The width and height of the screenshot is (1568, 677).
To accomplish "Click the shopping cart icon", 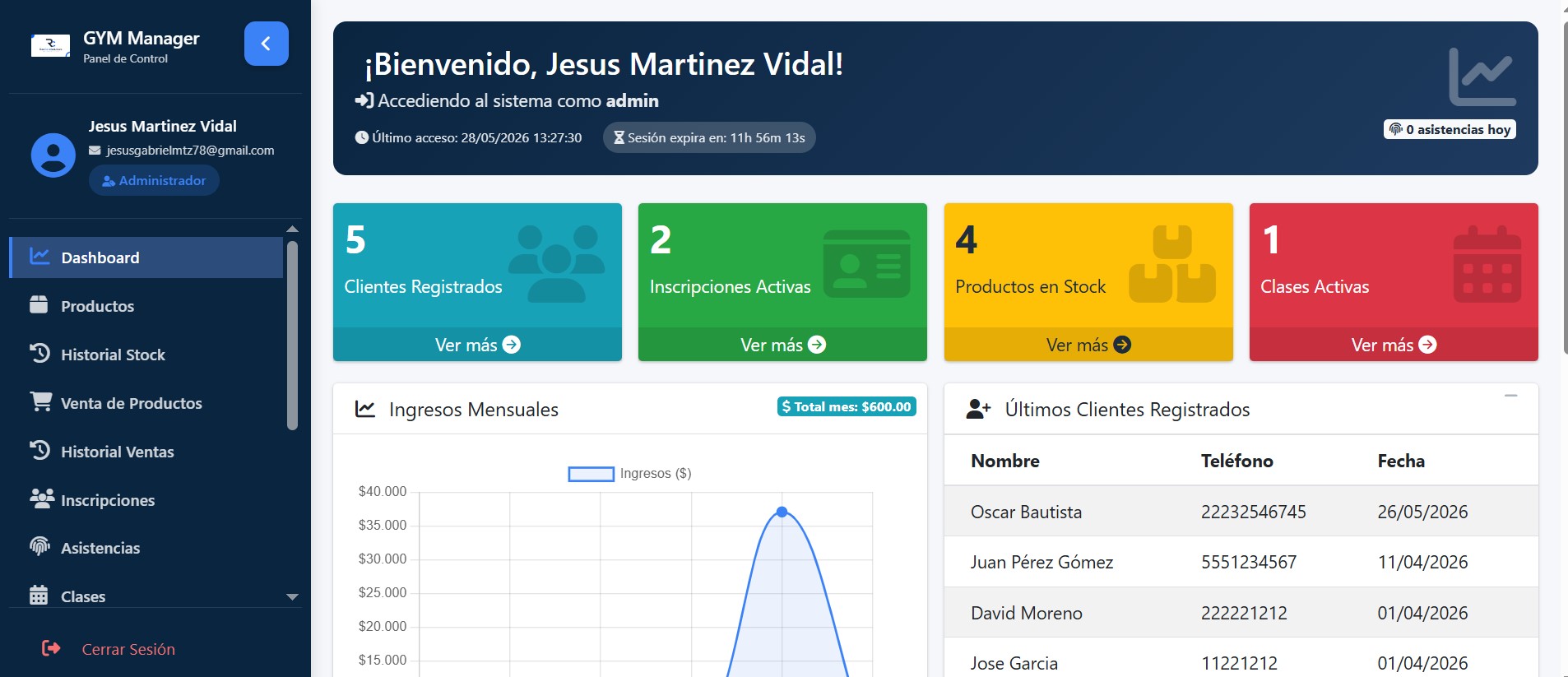I will (x=40, y=401).
